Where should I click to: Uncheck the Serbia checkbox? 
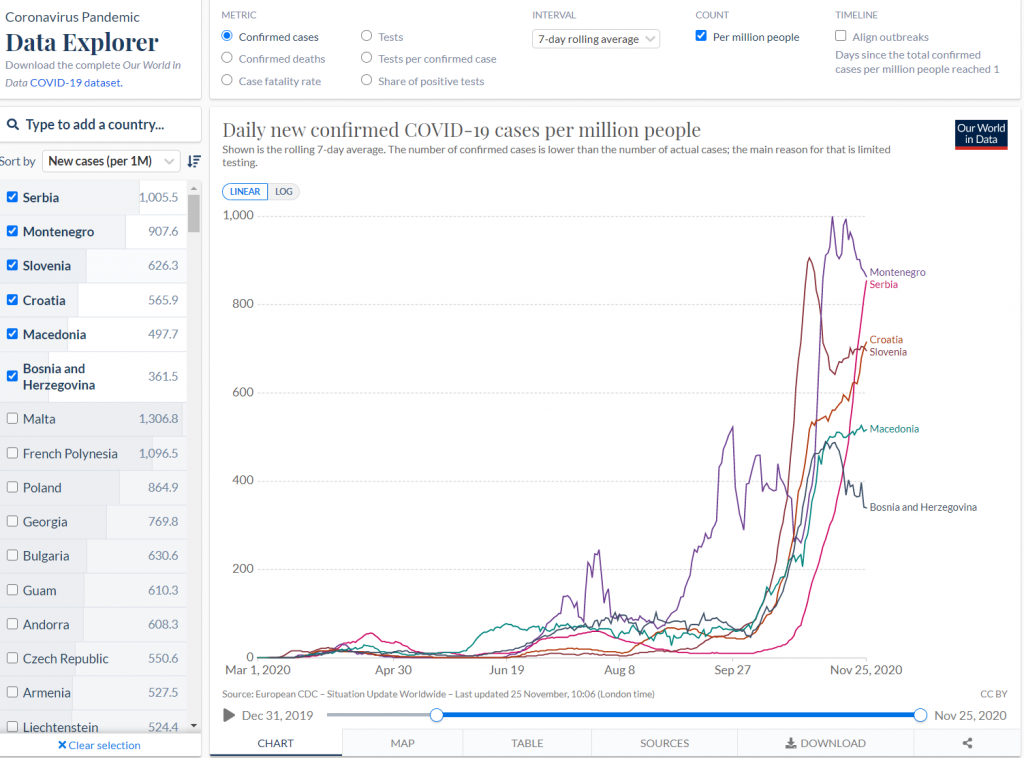12,197
